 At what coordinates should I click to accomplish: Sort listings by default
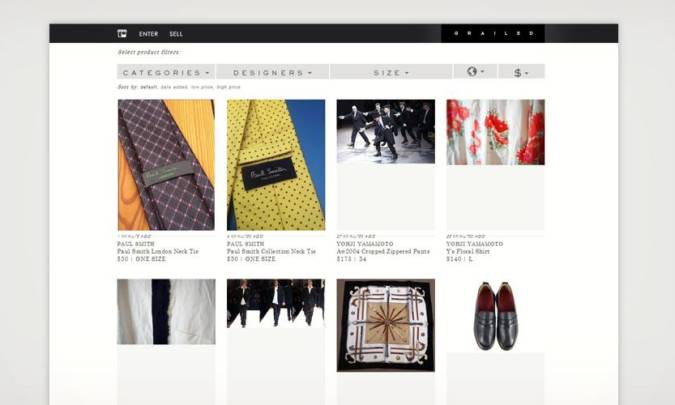(145, 87)
